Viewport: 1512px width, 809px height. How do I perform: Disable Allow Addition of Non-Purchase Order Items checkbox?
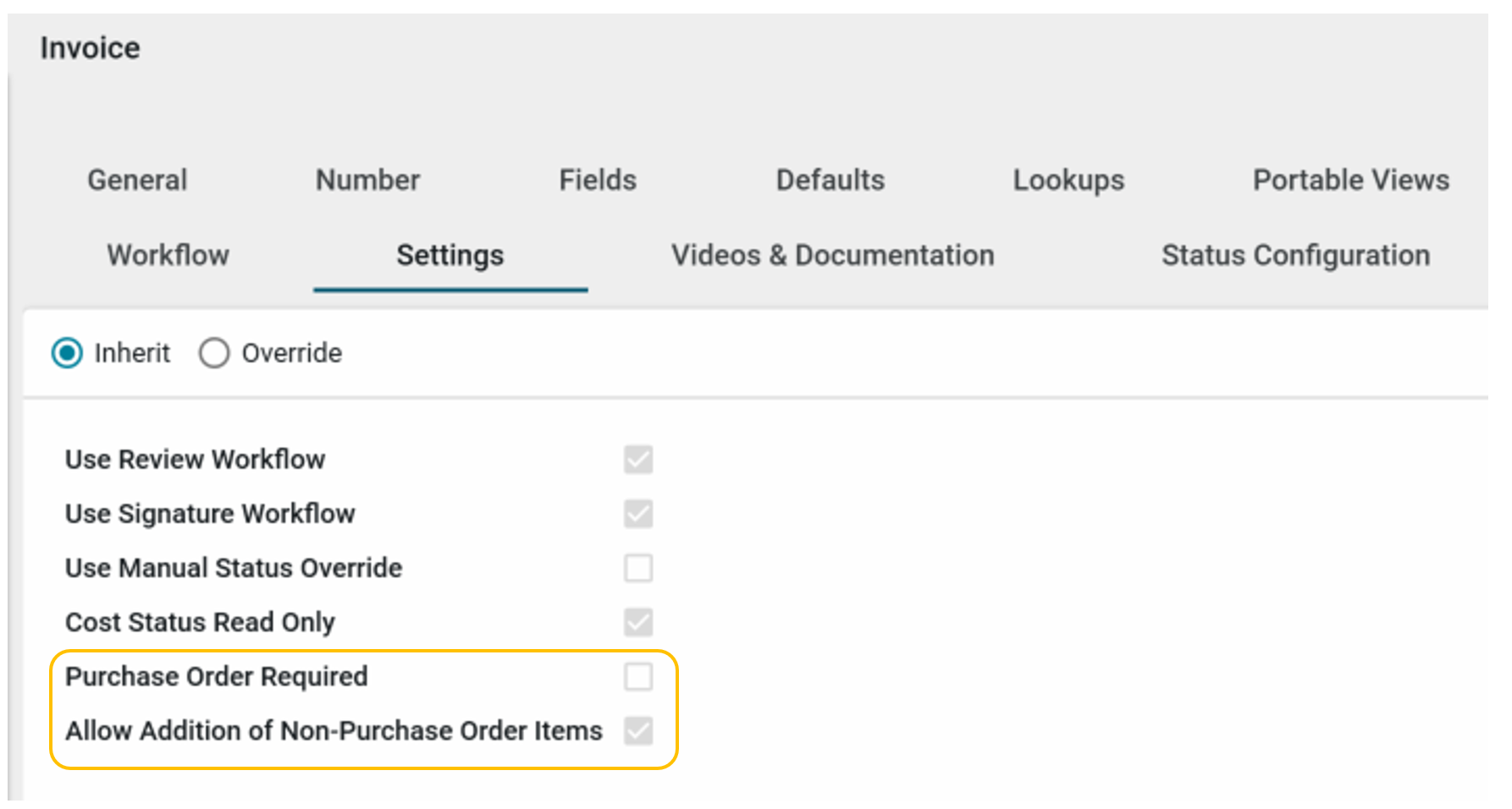click(x=638, y=730)
